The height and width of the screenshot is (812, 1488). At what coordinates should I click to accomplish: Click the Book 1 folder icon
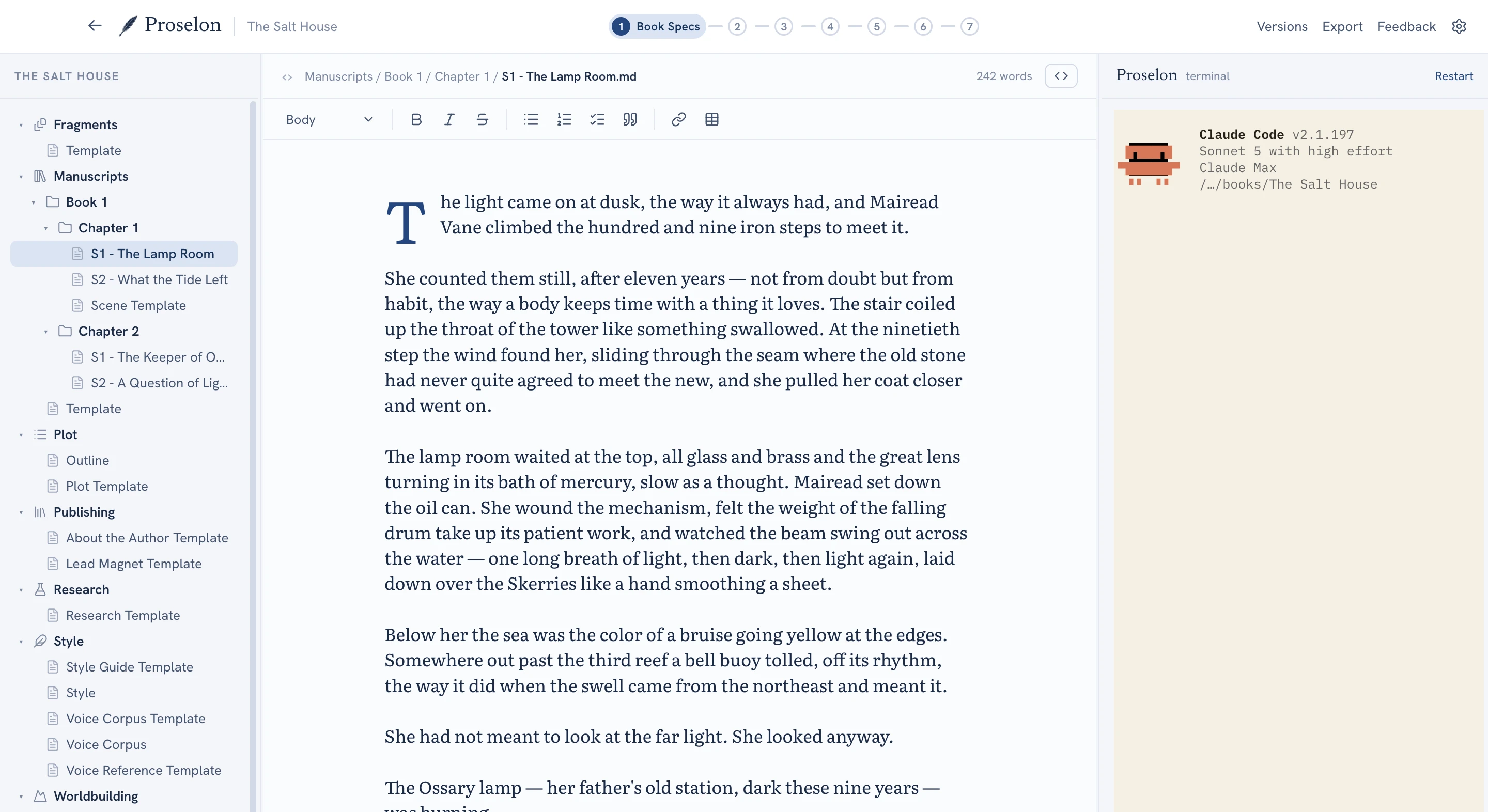pos(53,202)
